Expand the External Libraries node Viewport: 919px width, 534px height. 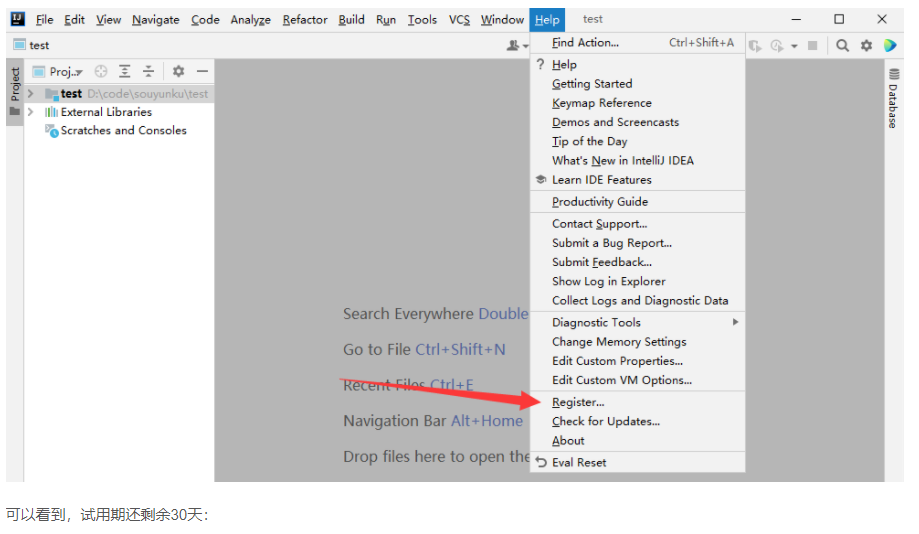pyautogui.click(x=31, y=112)
